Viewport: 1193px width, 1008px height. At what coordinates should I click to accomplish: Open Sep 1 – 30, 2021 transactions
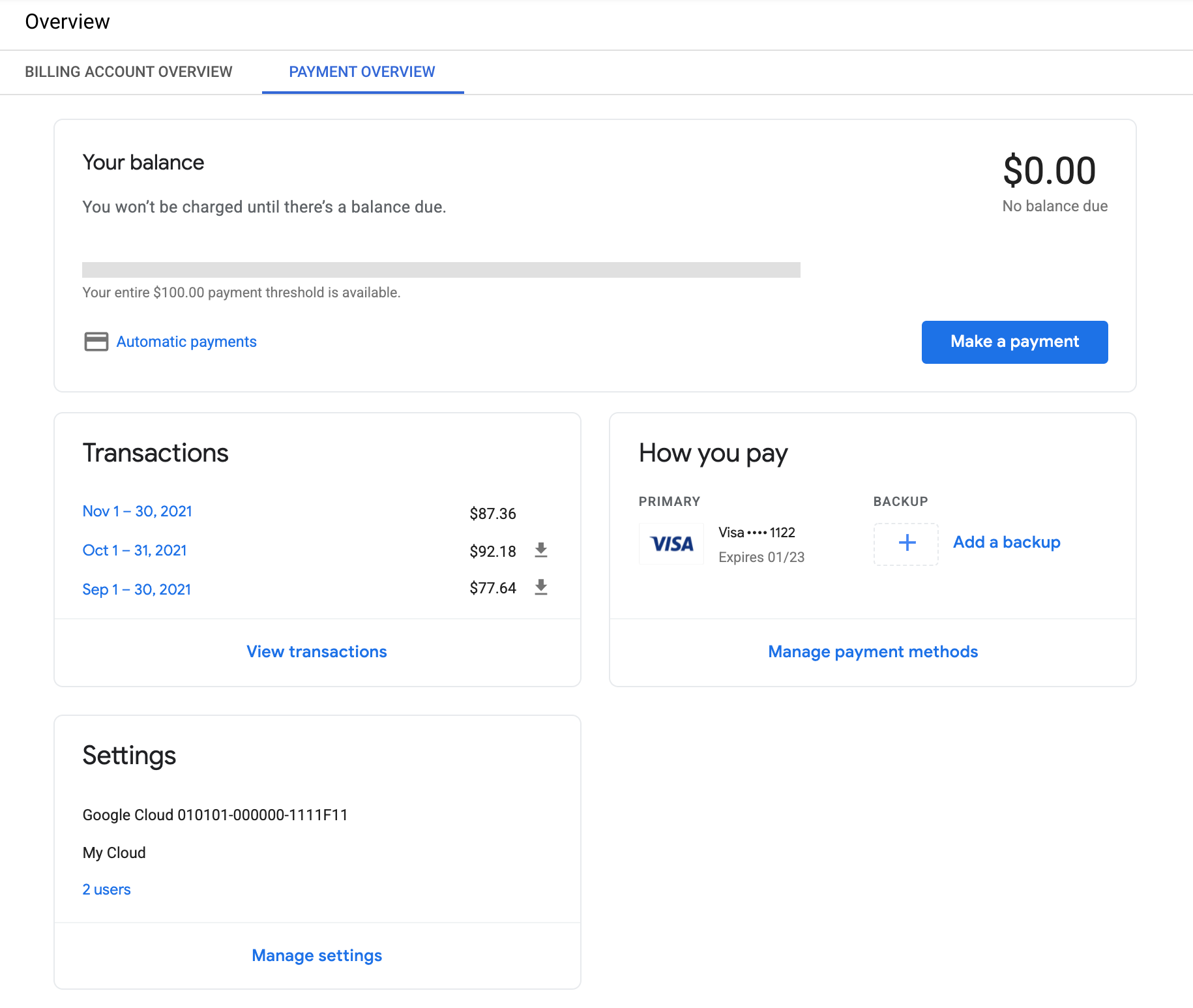pos(136,589)
